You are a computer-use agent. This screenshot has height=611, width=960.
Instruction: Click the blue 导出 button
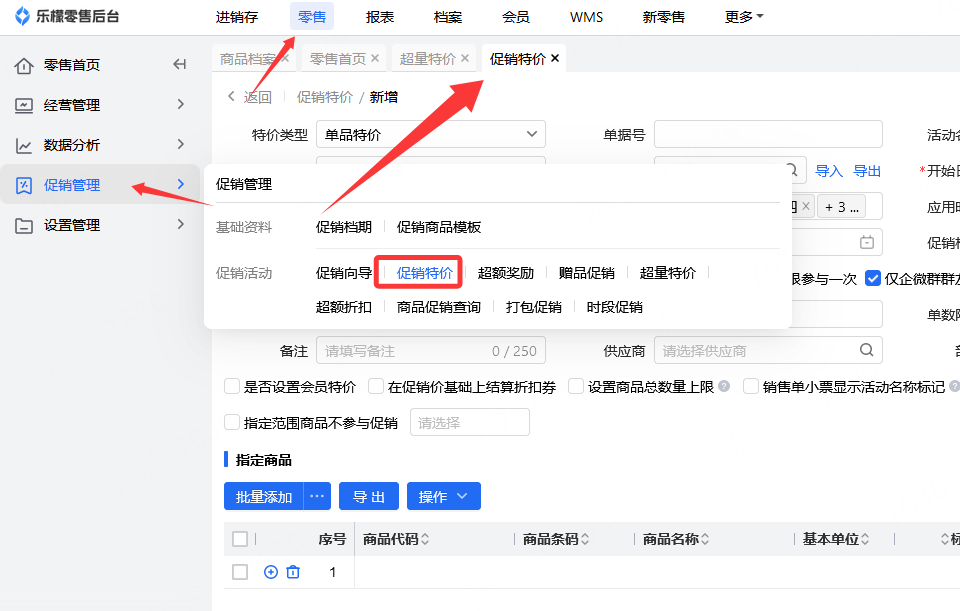[x=369, y=496]
